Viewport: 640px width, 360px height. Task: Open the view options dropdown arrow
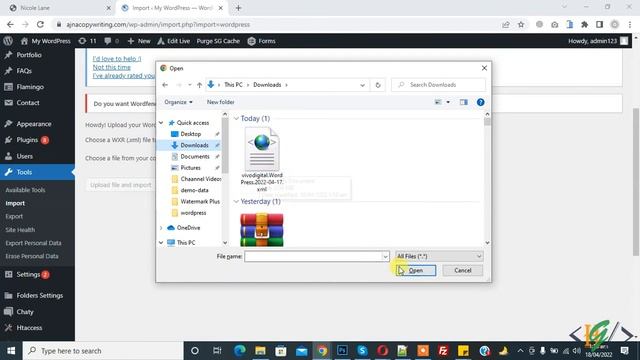click(448, 102)
